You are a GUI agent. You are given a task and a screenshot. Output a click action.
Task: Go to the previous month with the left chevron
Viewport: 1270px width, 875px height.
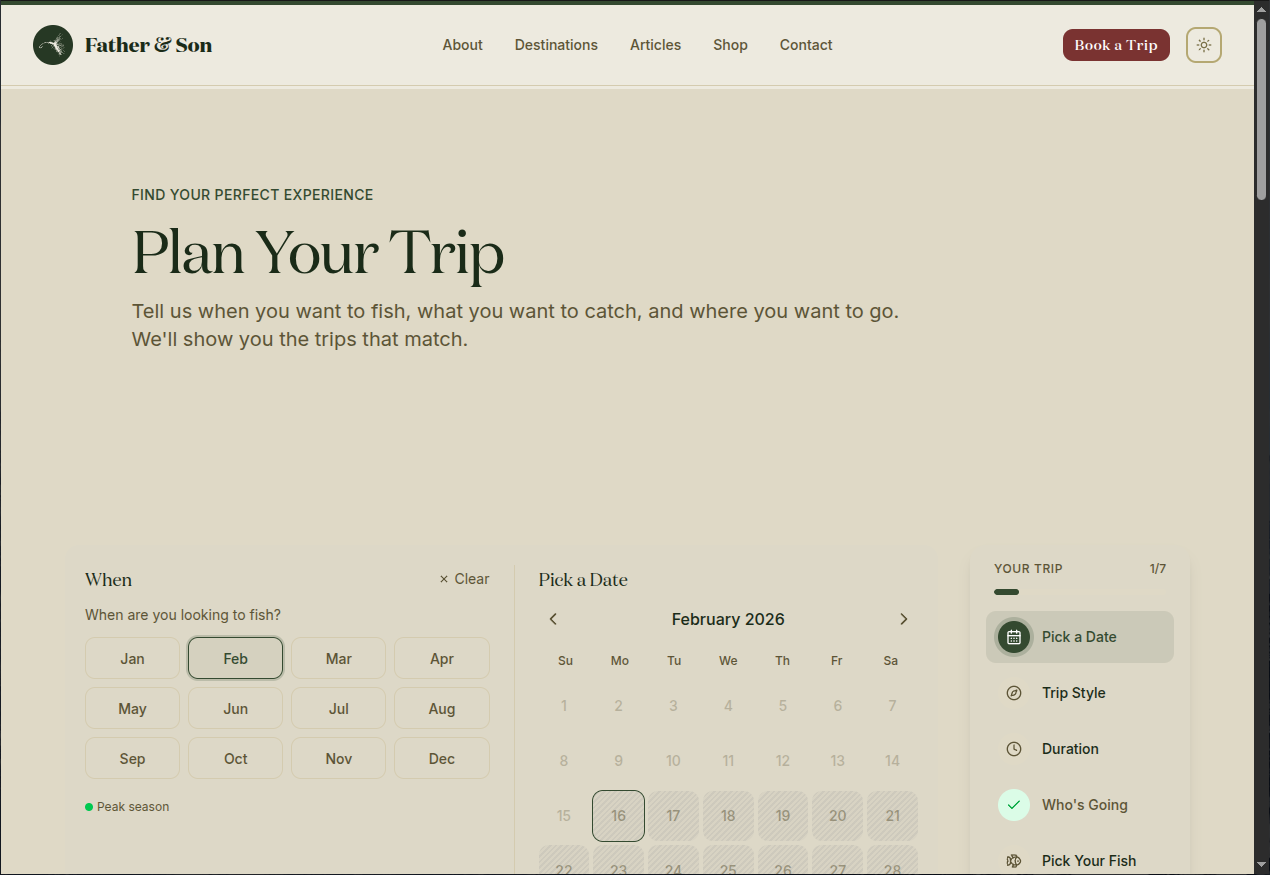[x=553, y=619]
